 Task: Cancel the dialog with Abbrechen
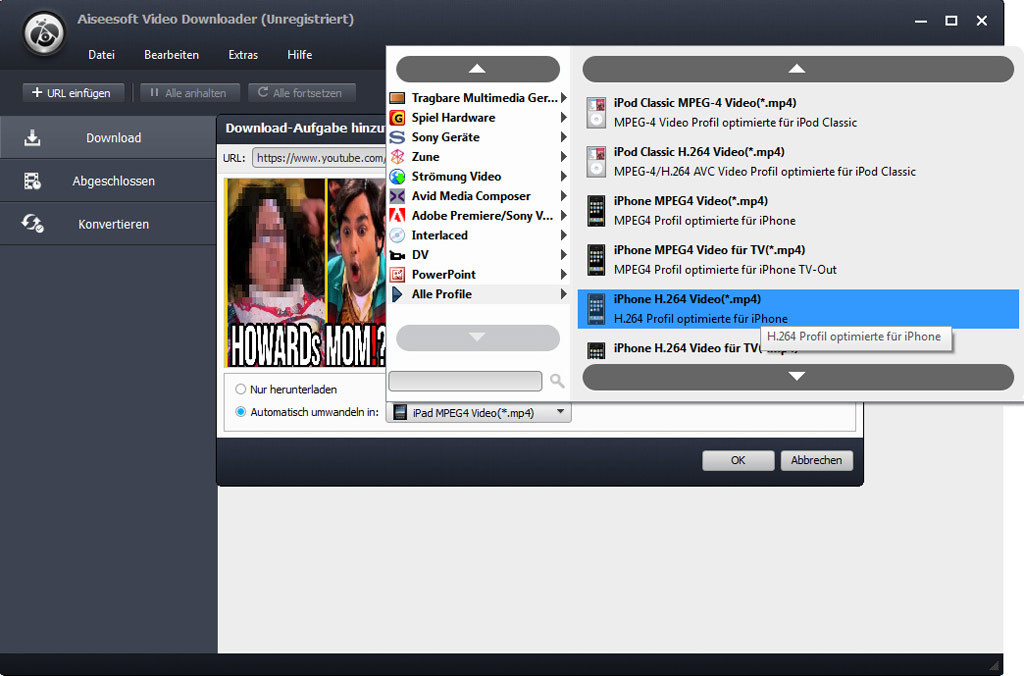[x=816, y=460]
